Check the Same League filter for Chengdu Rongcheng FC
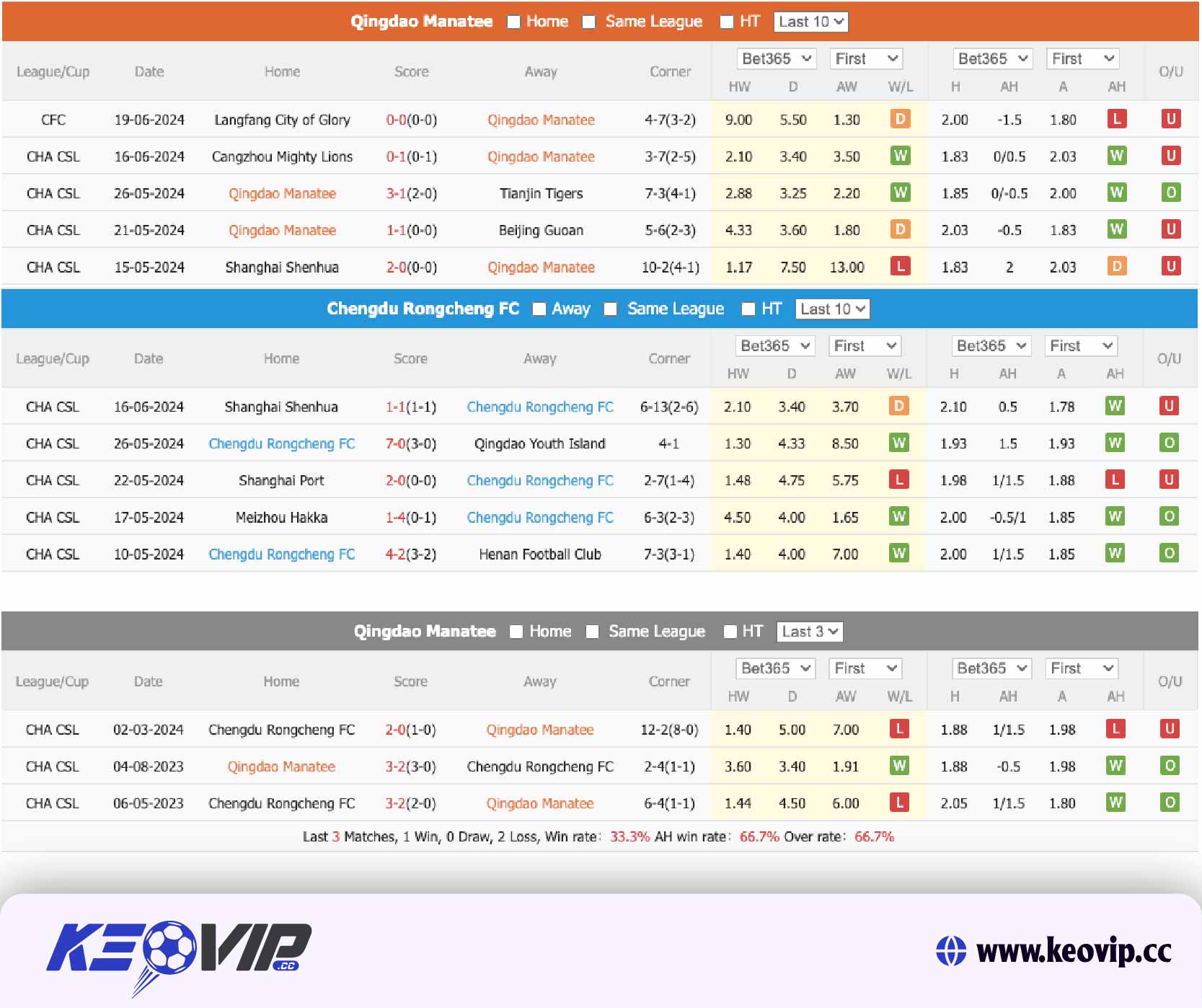The width and height of the screenshot is (1202, 1008). (x=611, y=309)
